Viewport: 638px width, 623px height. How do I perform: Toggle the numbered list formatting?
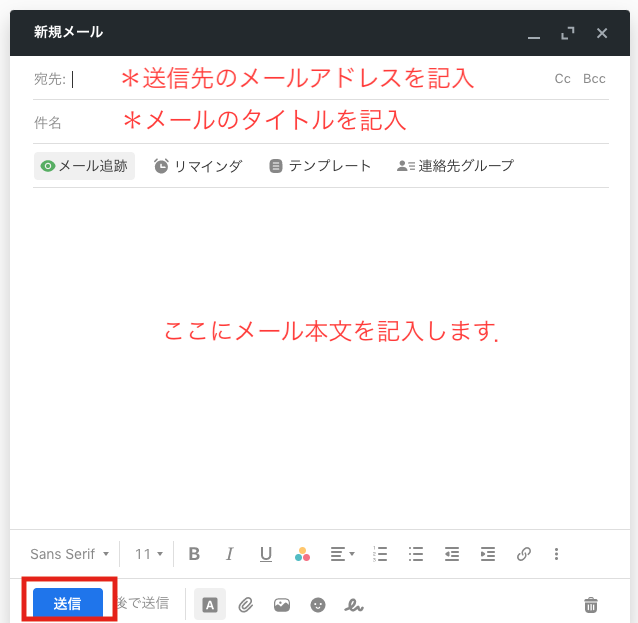(380, 554)
